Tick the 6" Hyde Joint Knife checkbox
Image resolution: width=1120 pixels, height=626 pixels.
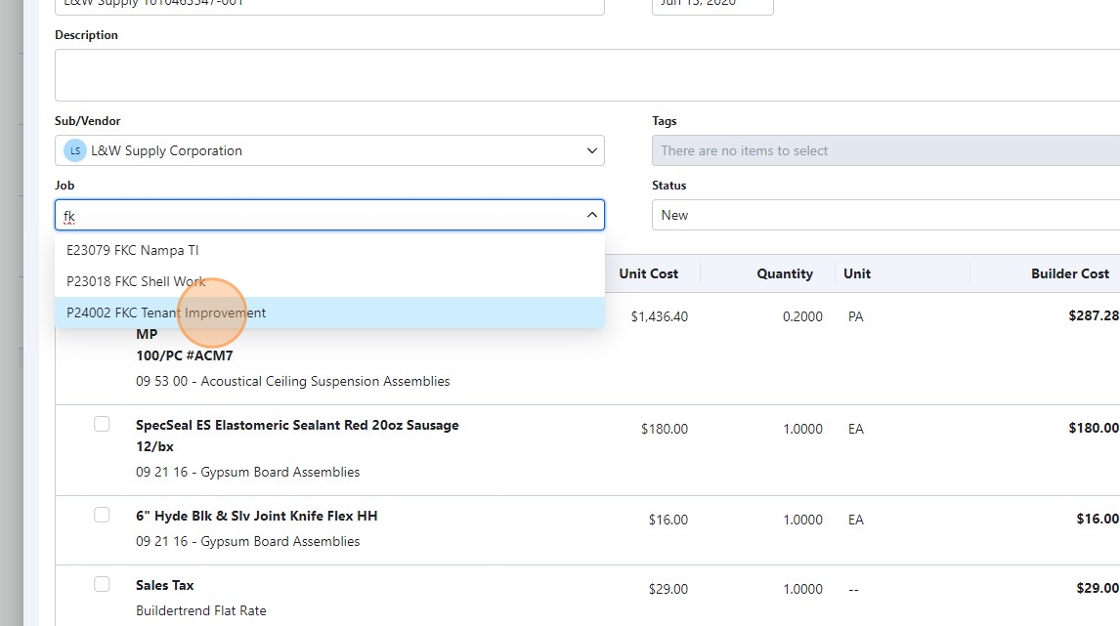[x=102, y=515]
